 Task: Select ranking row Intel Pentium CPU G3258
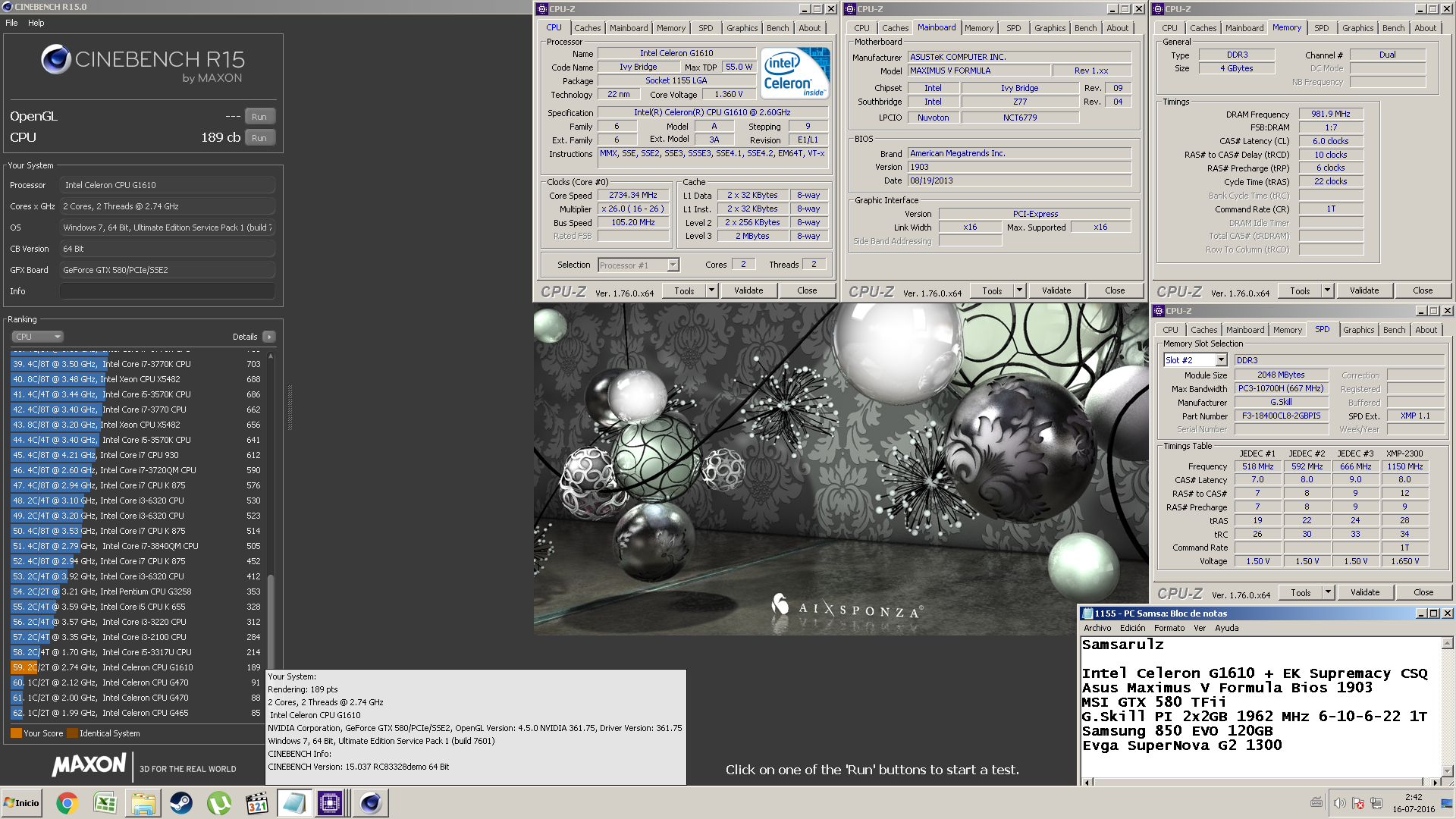(x=136, y=591)
